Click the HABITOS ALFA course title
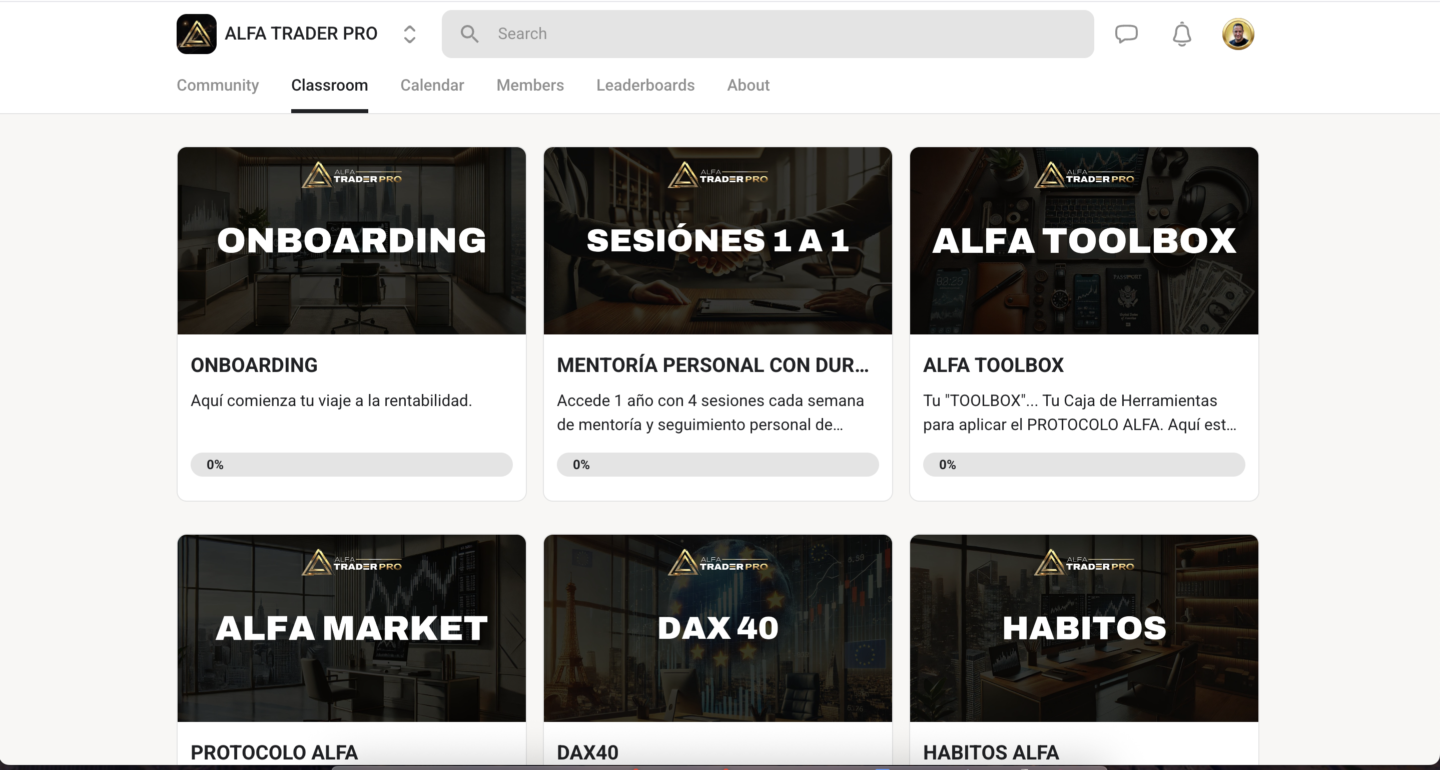1440x770 pixels. [x=991, y=753]
